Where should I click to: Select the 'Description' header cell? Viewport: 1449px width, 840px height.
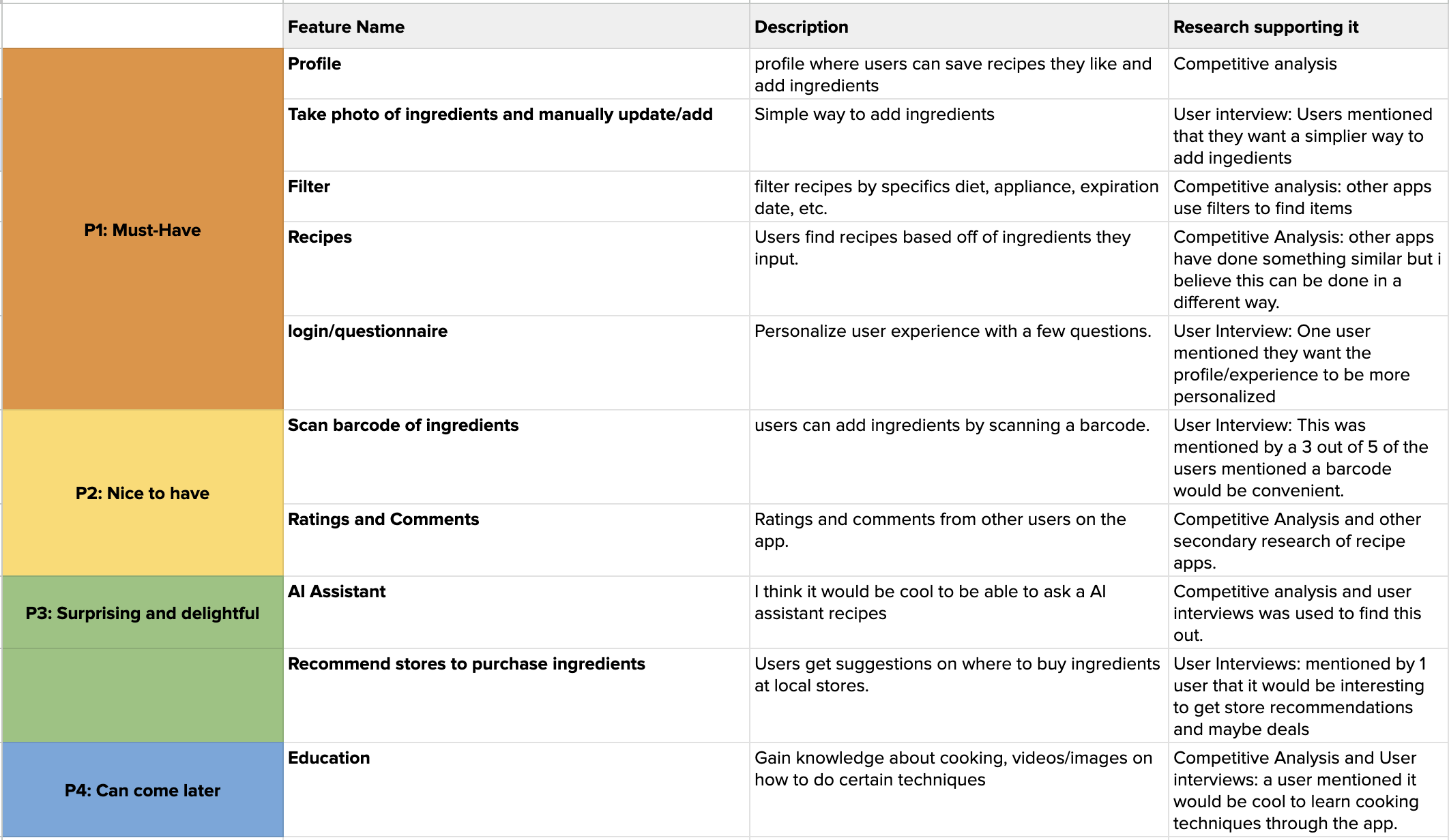pyautogui.click(x=959, y=27)
